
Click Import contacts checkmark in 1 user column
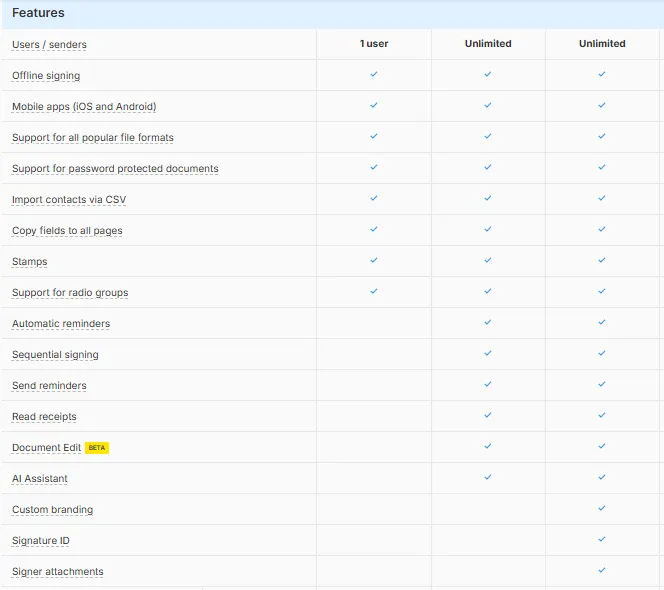click(x=374, y=198)
